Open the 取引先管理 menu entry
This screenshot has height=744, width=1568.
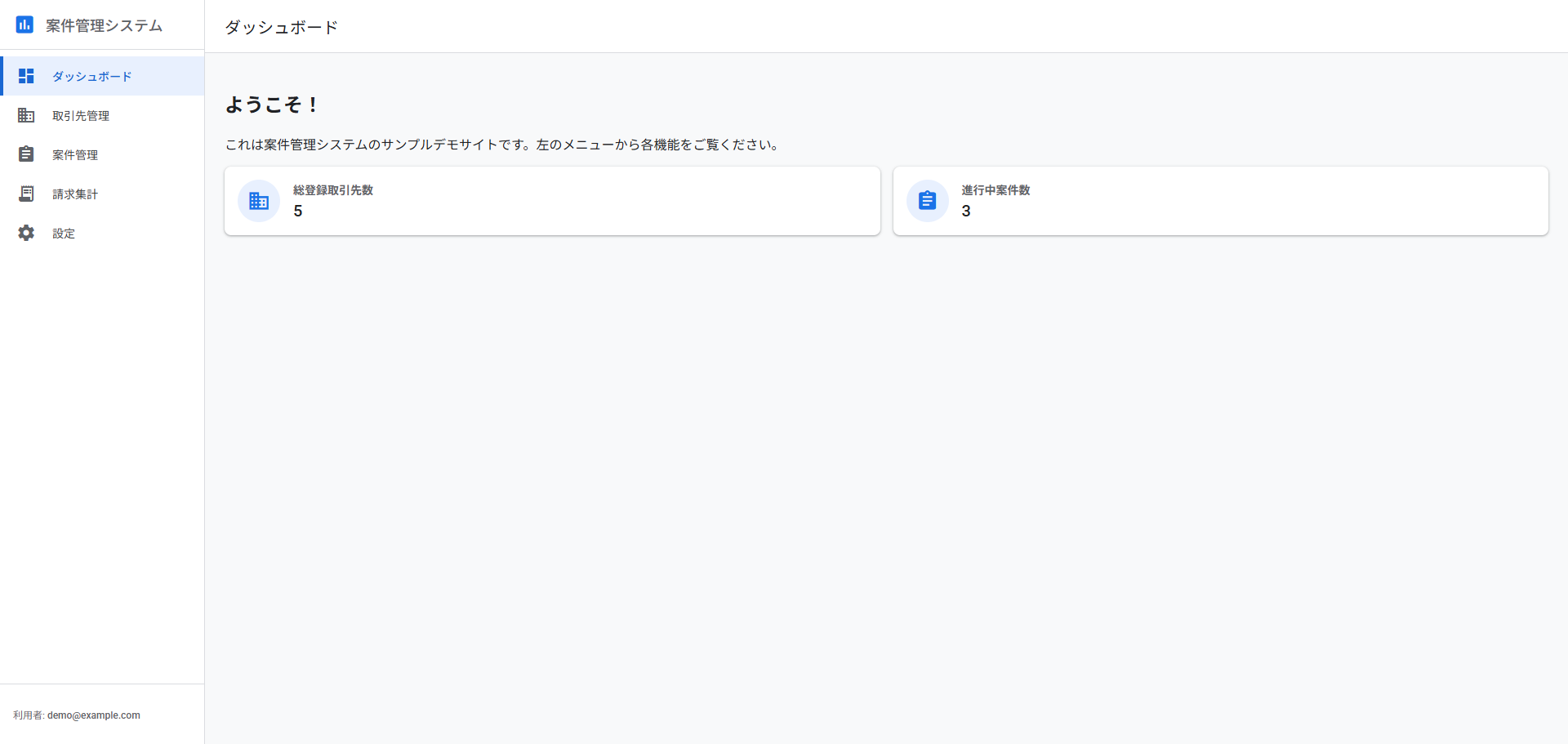82,115
